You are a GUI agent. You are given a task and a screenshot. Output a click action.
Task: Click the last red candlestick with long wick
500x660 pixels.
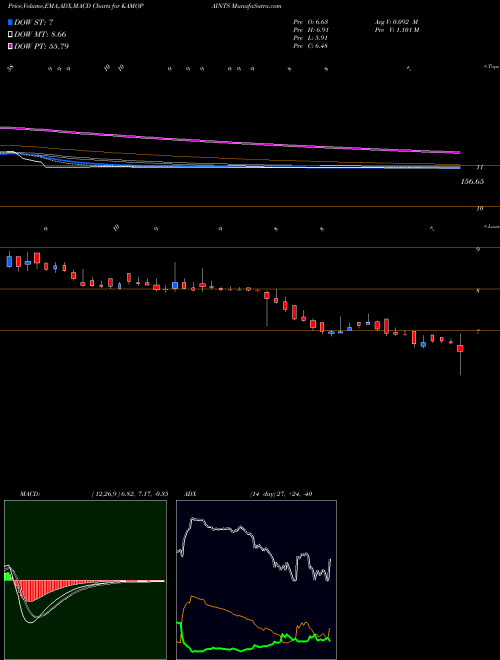460,348
